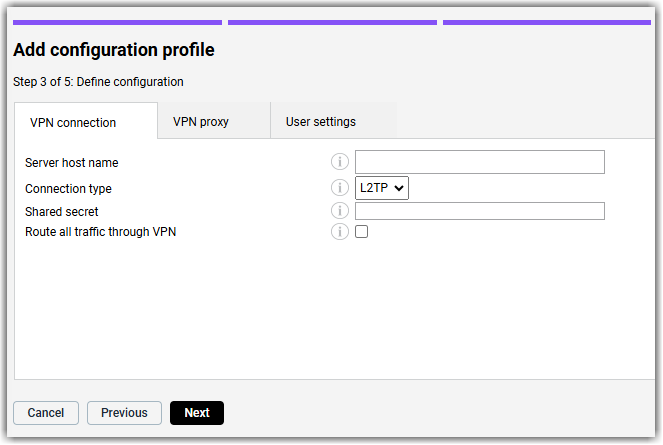The width and height of the screenshot is (663, 445).
Task: Open info for Route all traffic through VPN
Action: (x=340, y=231)
